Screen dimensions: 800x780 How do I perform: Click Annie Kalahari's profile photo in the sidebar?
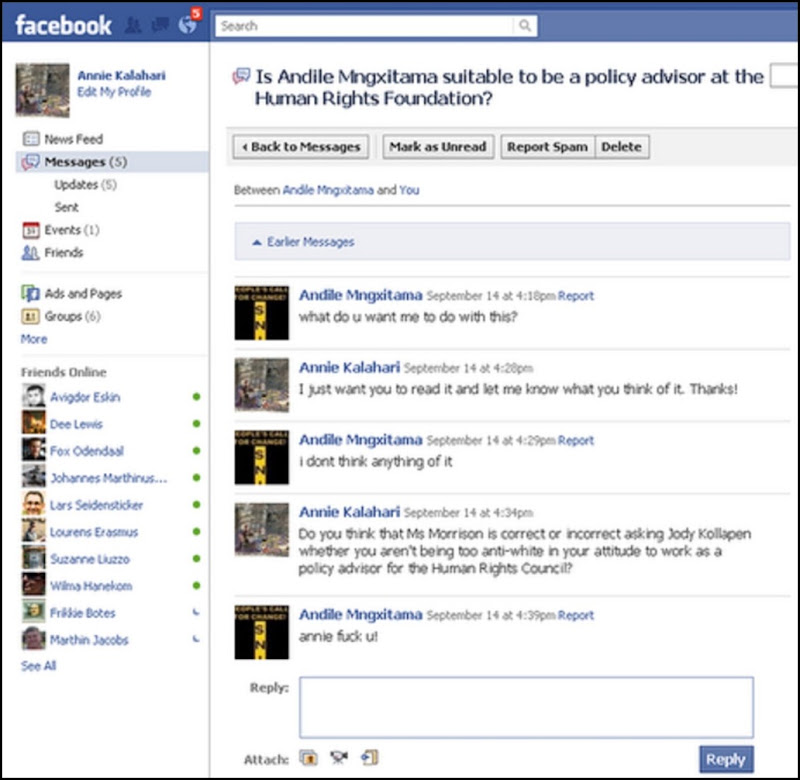click(x=42, y=90)
